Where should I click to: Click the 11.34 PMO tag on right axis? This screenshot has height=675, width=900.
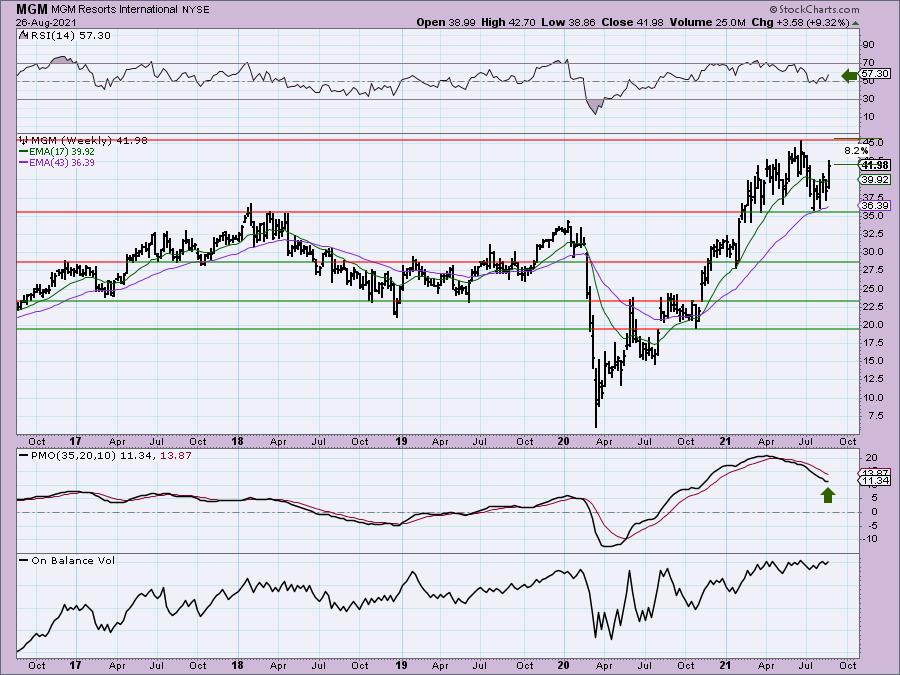[x=875, y=480]
